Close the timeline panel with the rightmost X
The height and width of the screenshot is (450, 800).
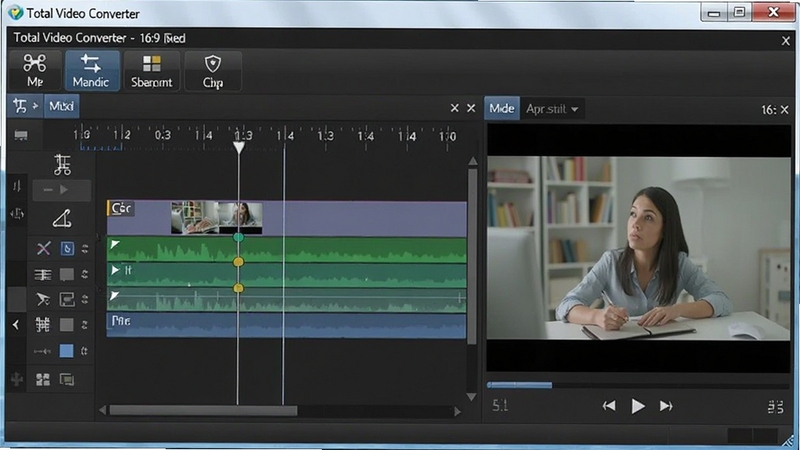coord(471,108)
